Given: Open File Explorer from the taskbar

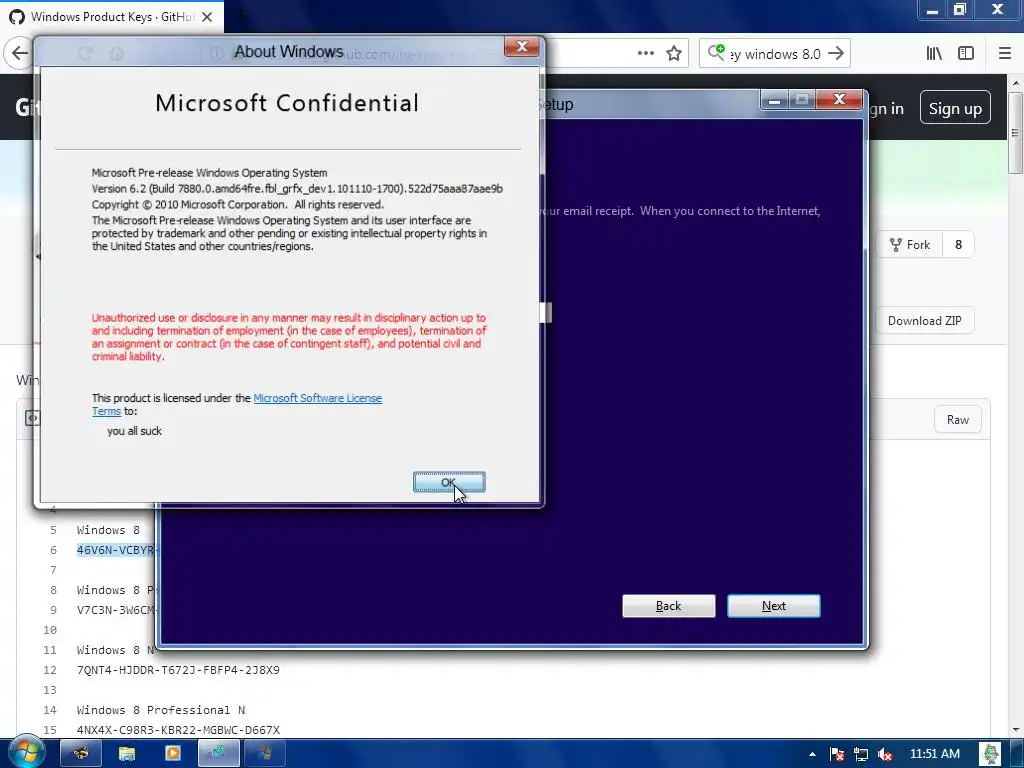Looking at the screenshot, I should (127, 754).
